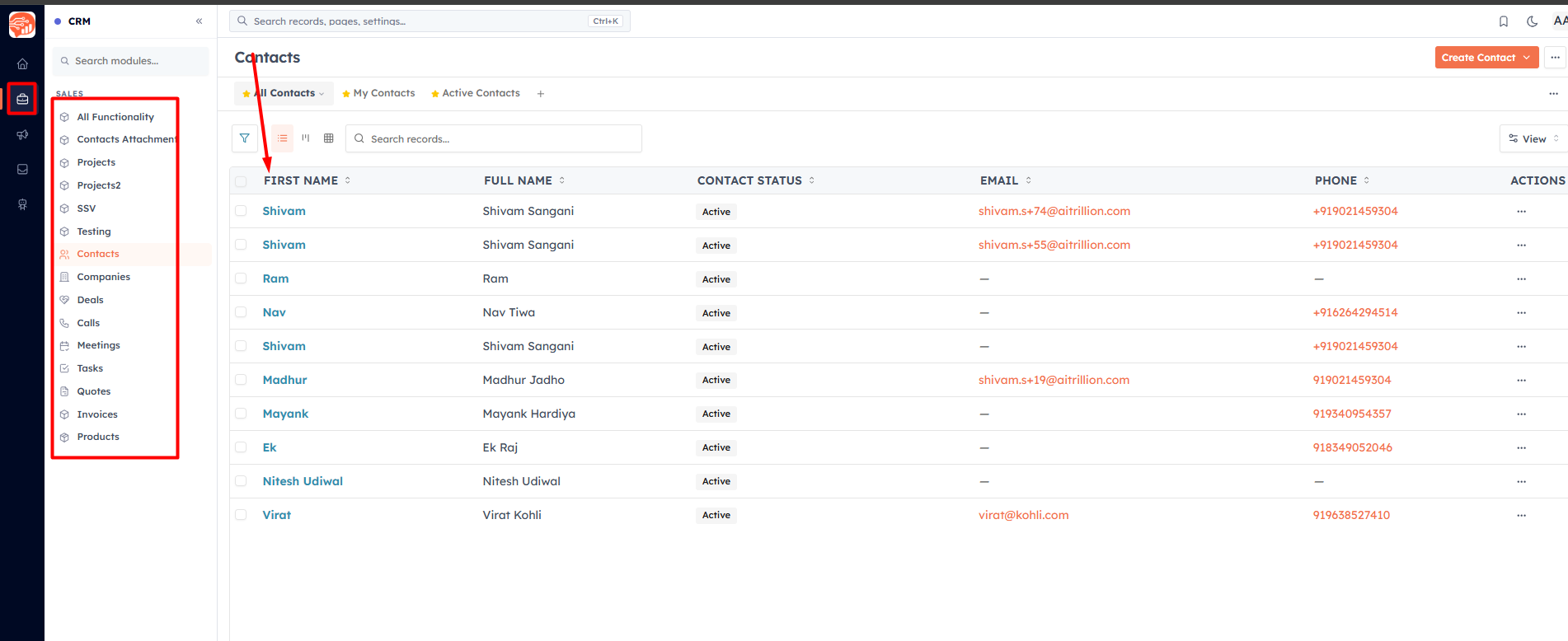Check the box for Ram row

[241, 278]
